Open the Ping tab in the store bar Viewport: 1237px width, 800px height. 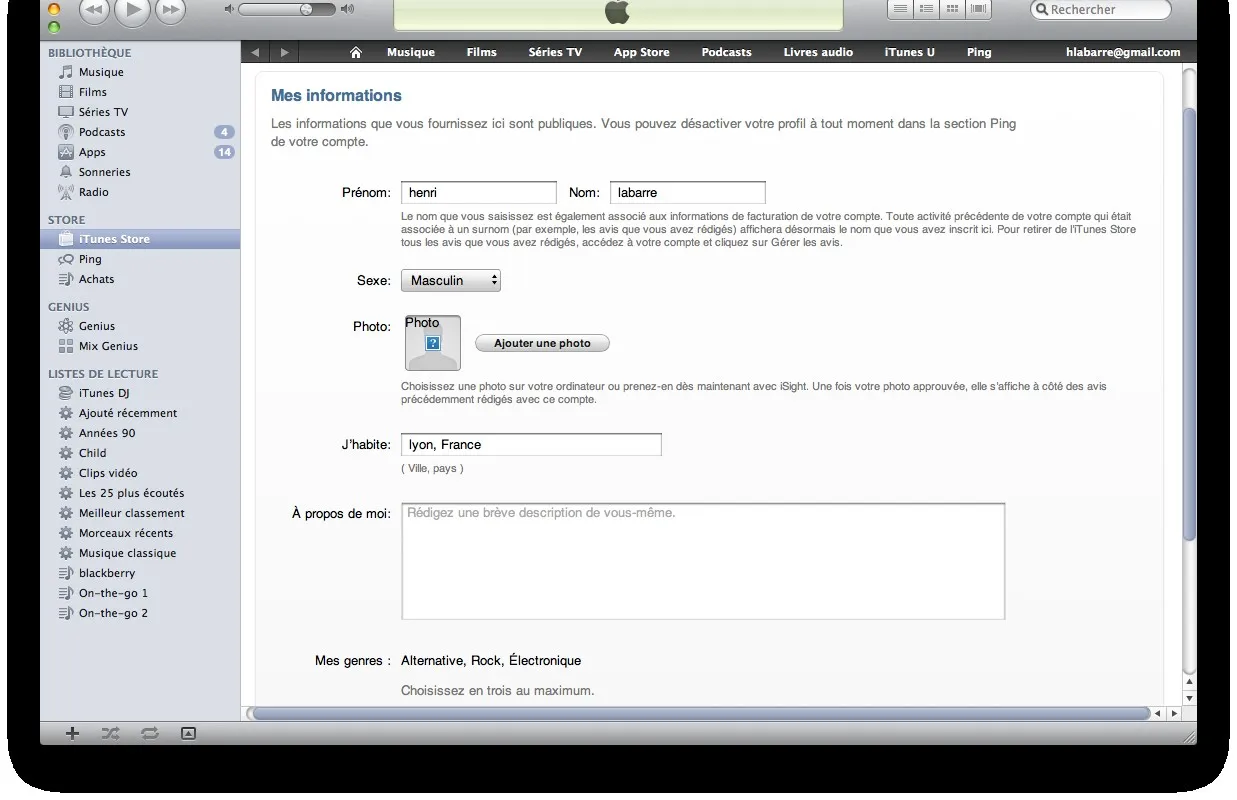click(979, 52)
